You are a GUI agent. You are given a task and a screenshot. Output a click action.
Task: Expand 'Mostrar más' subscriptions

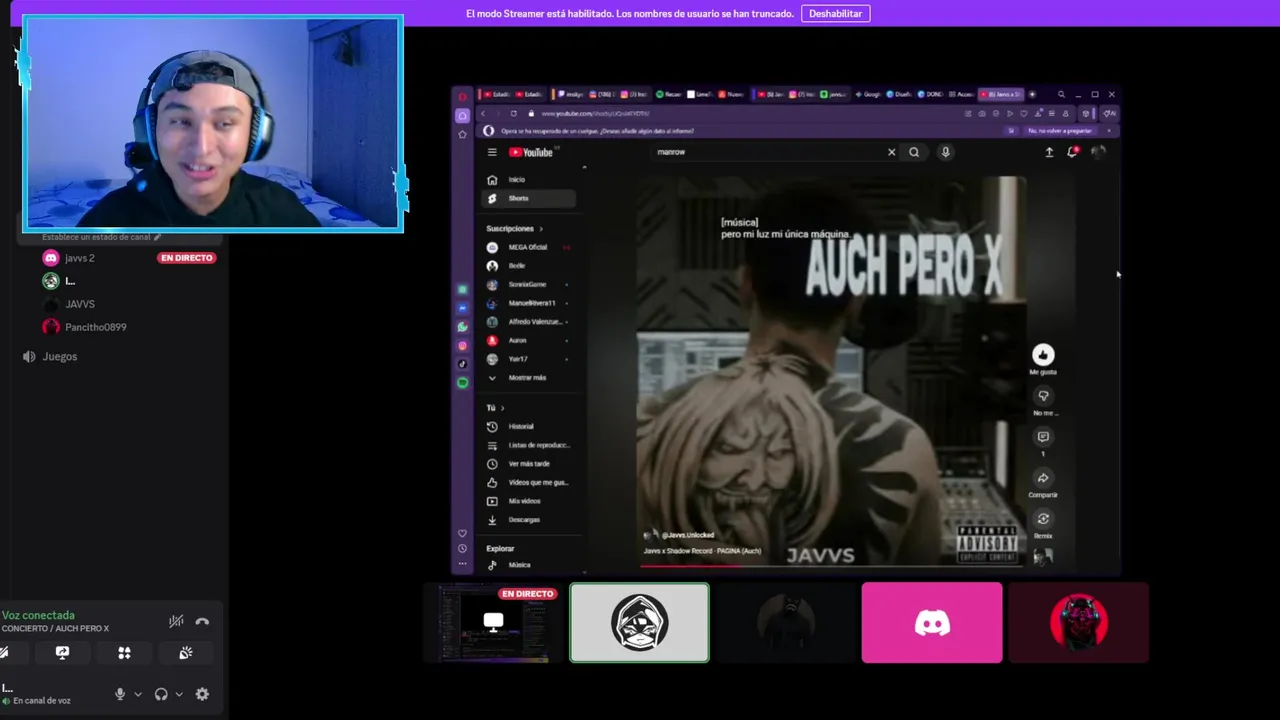click(529, 378)
